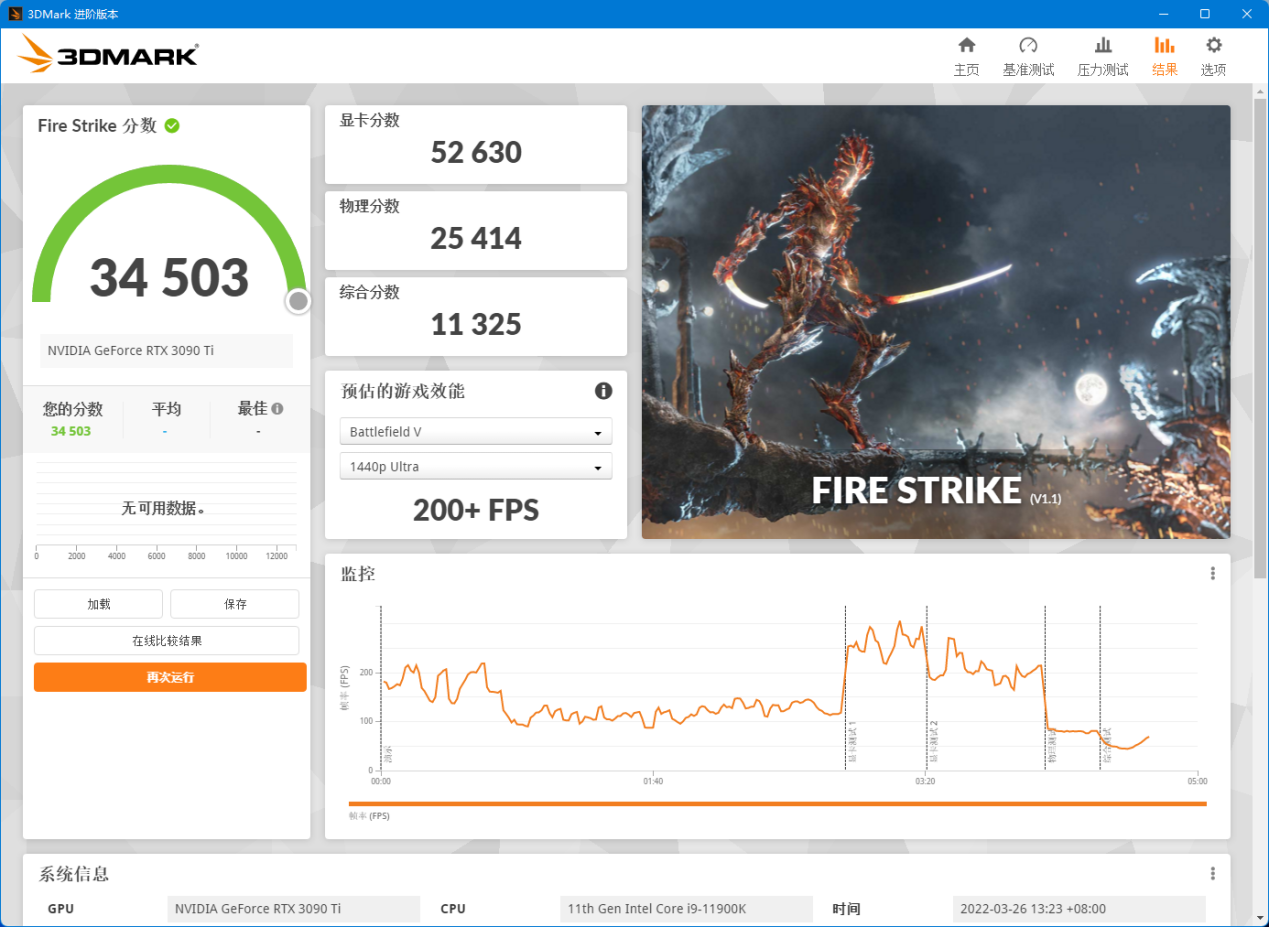
Task: Open the 结果 results chart icon
Action: point(1164,45)
